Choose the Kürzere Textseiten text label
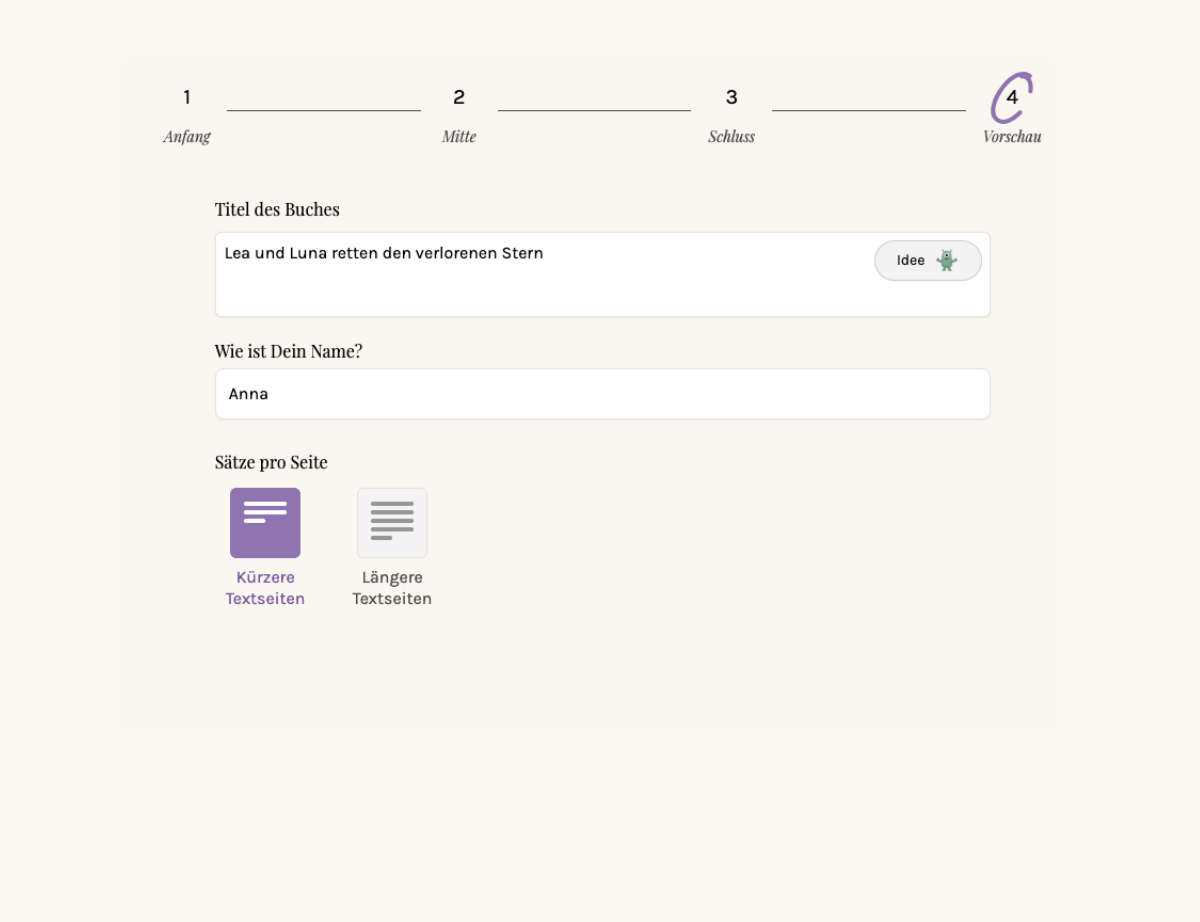 (x=265, y=588)
